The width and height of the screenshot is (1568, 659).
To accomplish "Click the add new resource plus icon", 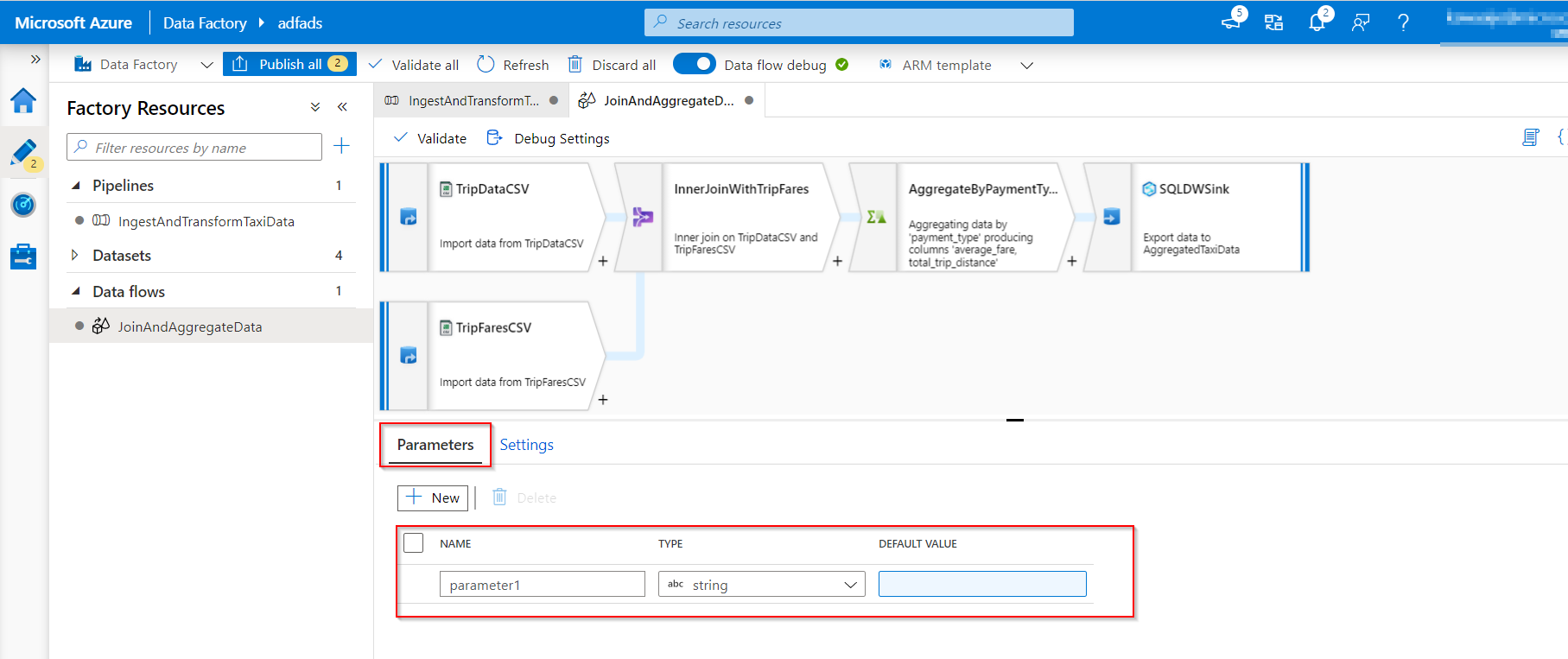I will point(341,146).
